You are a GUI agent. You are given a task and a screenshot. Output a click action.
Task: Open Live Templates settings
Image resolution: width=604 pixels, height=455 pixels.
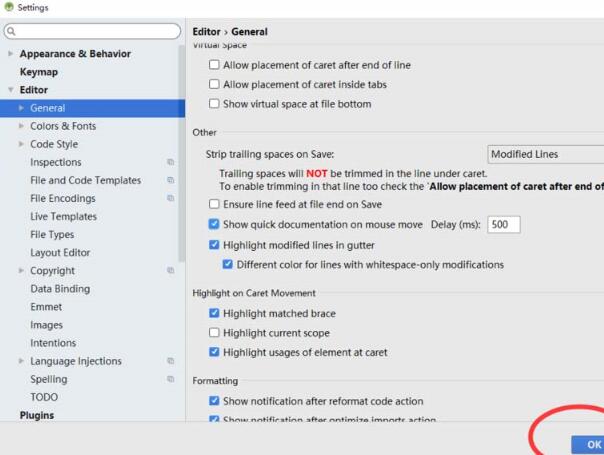(63, 216)
